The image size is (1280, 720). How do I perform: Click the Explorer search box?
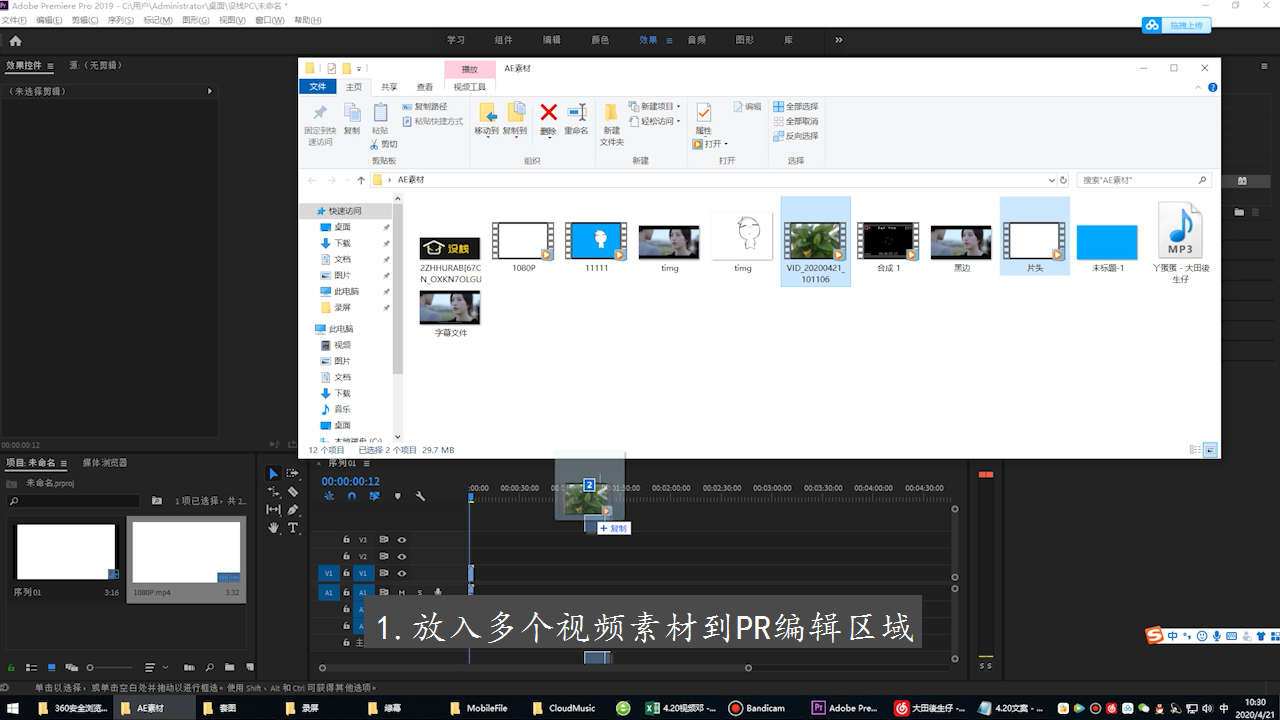pyautogui.click(x=1144, y=180)
